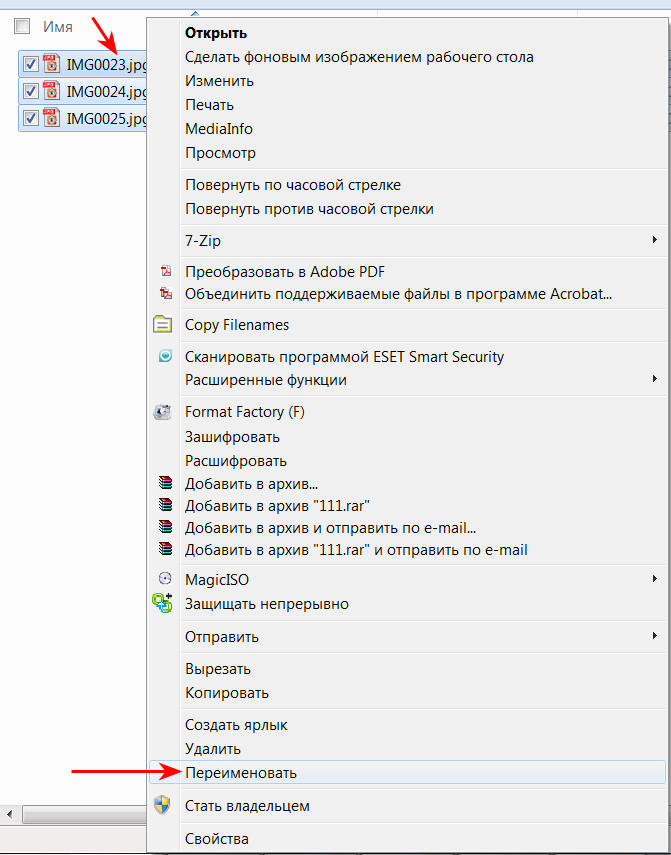Click 'Открыть' to open the files
The width and height of the screenshot is (671, 855).
point(216,33)
